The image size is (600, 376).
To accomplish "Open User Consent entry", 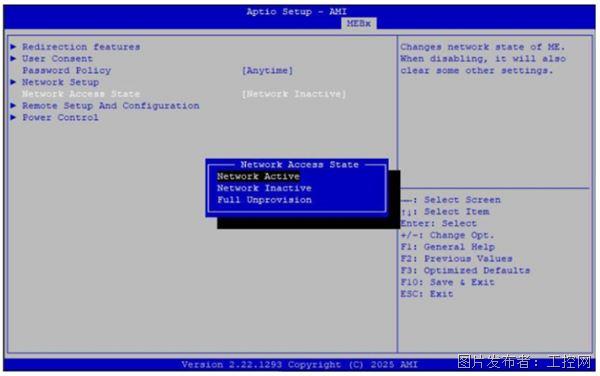I will (57, 59).
